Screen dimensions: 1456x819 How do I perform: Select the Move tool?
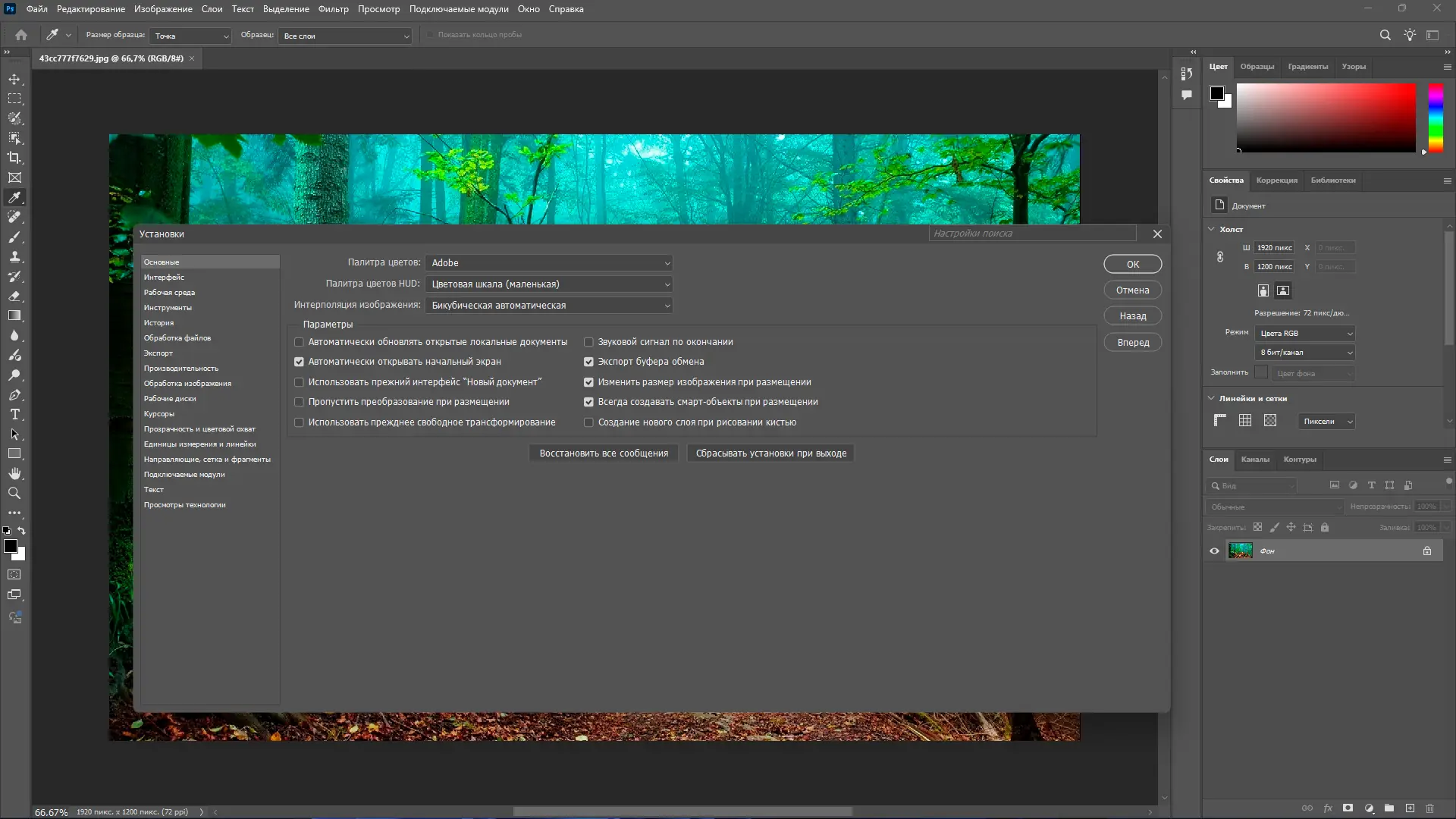(14, 79)
